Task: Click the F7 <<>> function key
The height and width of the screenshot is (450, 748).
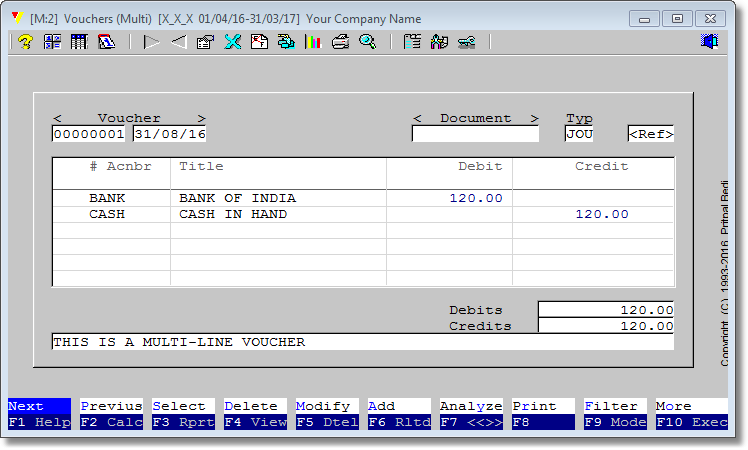Action: [471, 422]
